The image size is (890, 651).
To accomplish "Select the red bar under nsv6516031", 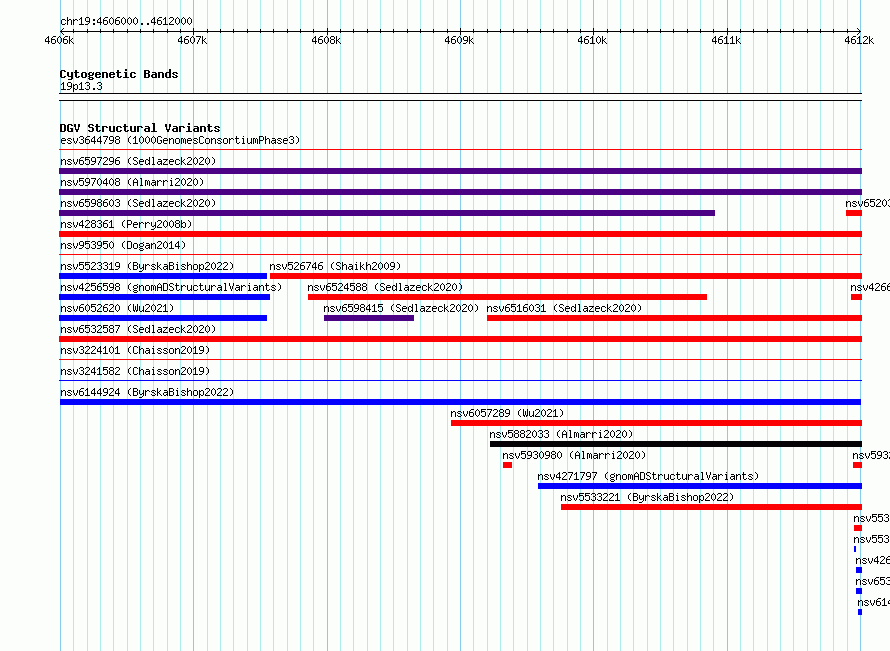I will click(x=674, y=318).
